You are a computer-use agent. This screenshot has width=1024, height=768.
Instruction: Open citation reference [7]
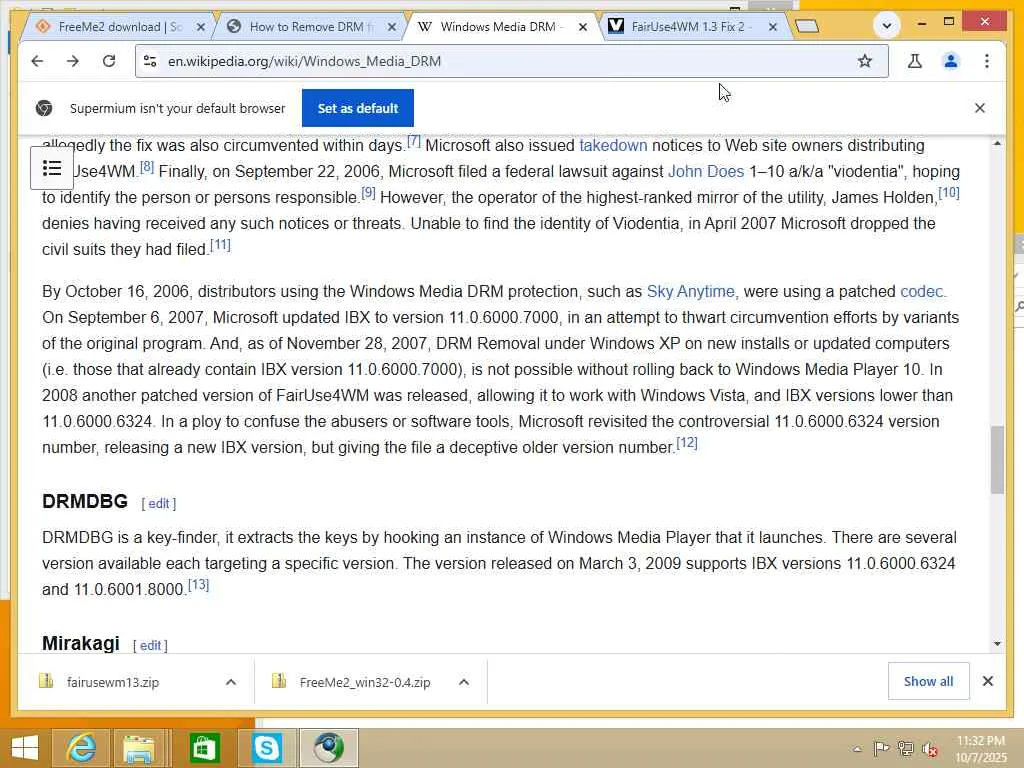(413, 141)
